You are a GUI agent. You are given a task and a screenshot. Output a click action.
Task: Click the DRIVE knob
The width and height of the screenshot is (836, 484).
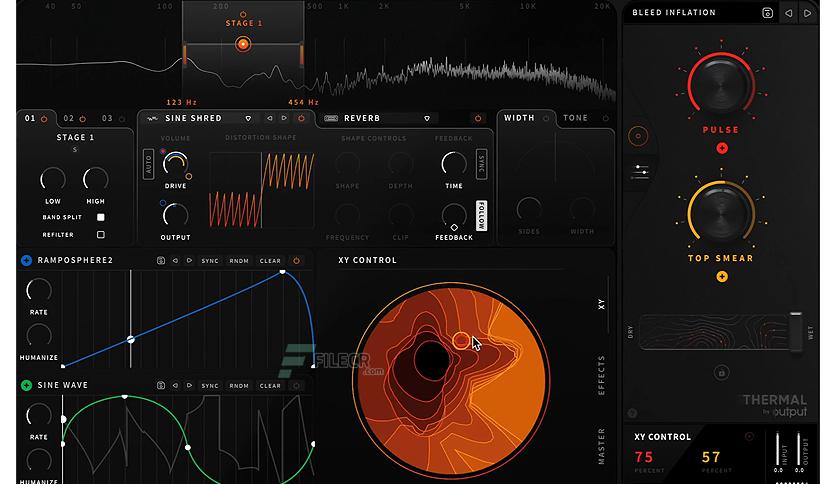175,164
